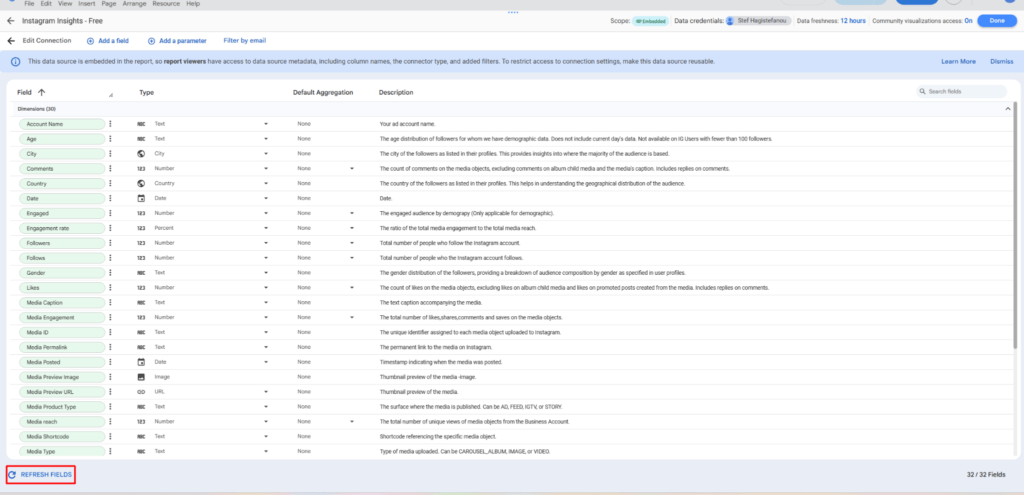Viewport: 1024px width, 495px height.
Task: Click the Refresh Fields button
Action: (x=40, y=474)
